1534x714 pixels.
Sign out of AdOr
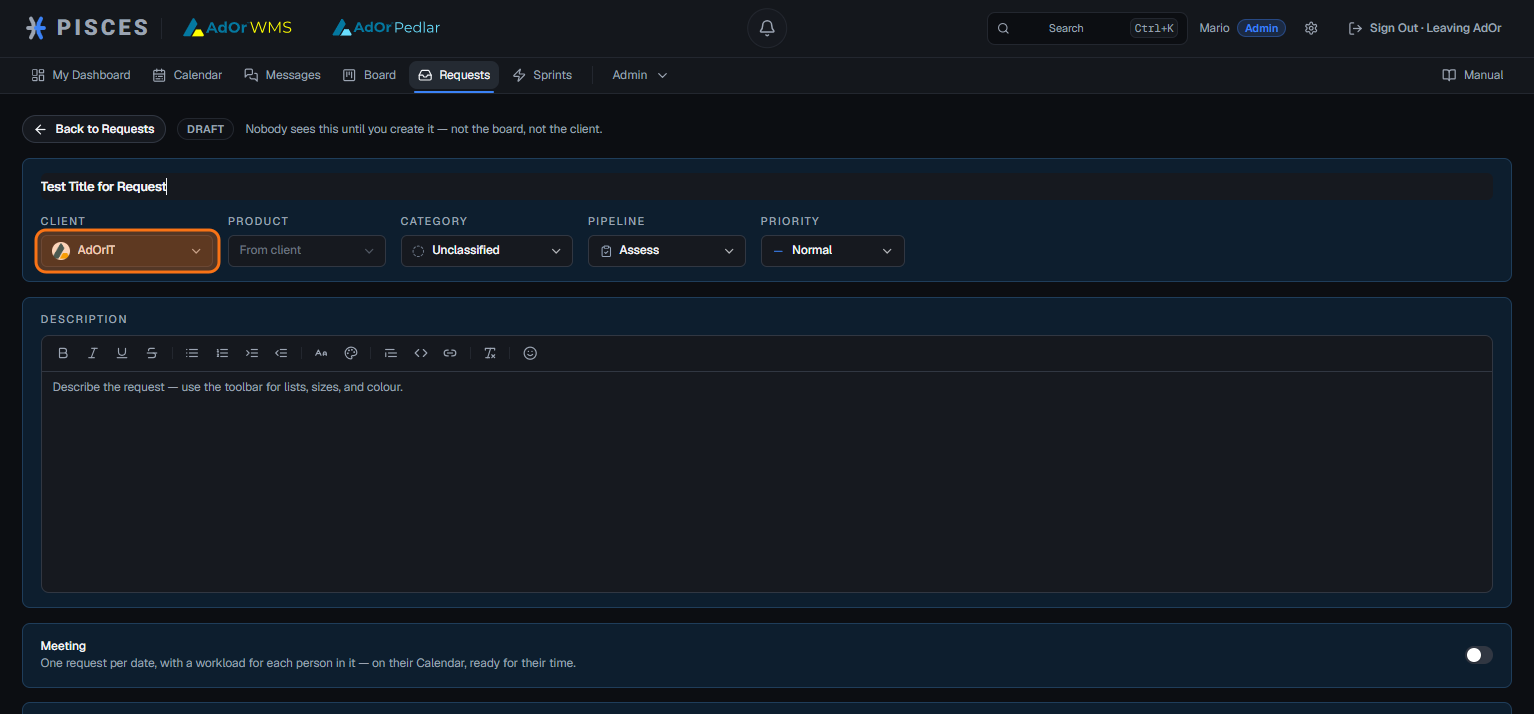[1425, 28]
